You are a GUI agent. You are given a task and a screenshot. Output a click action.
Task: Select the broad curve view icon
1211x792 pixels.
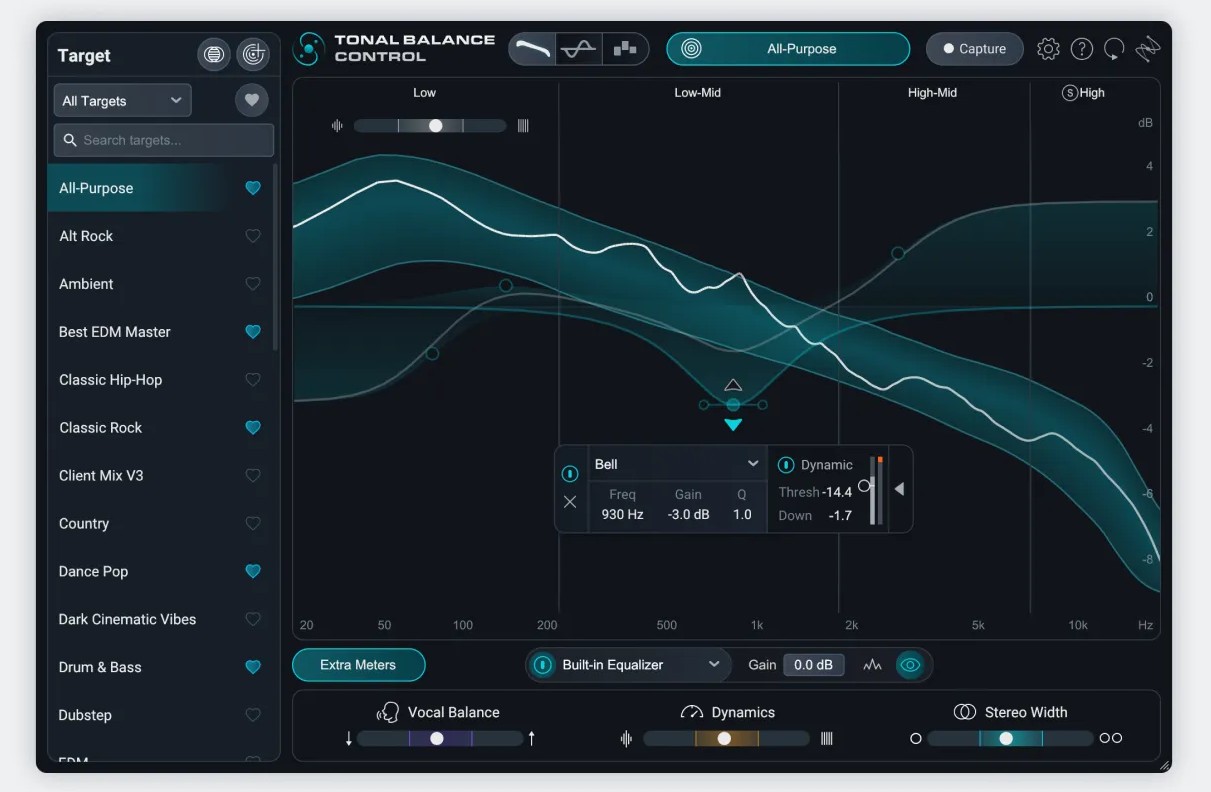point(532,49)
